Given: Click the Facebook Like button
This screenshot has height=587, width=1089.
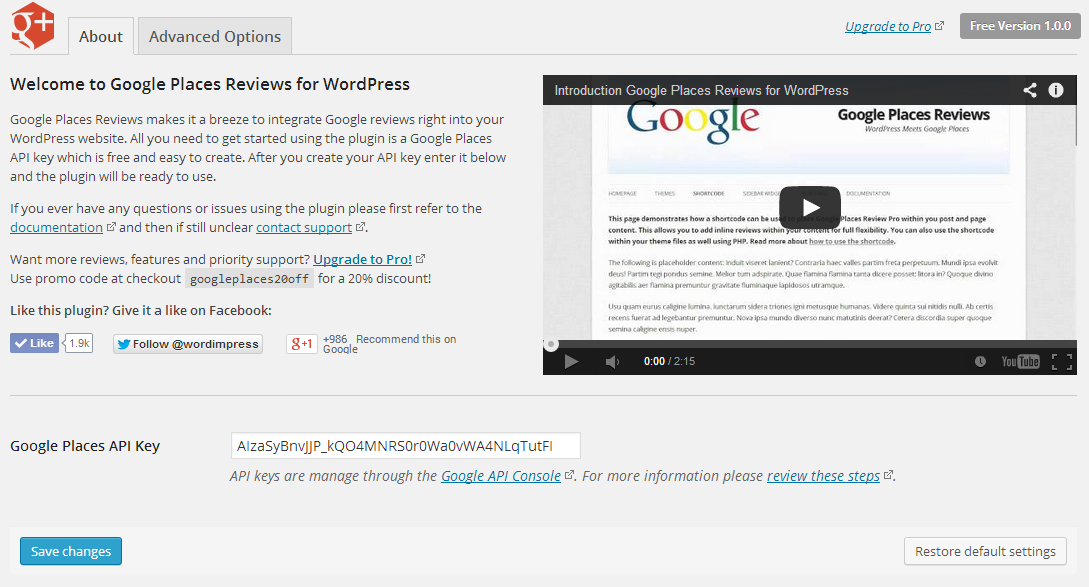Looking at the screenshot, I should click(35, 343).
